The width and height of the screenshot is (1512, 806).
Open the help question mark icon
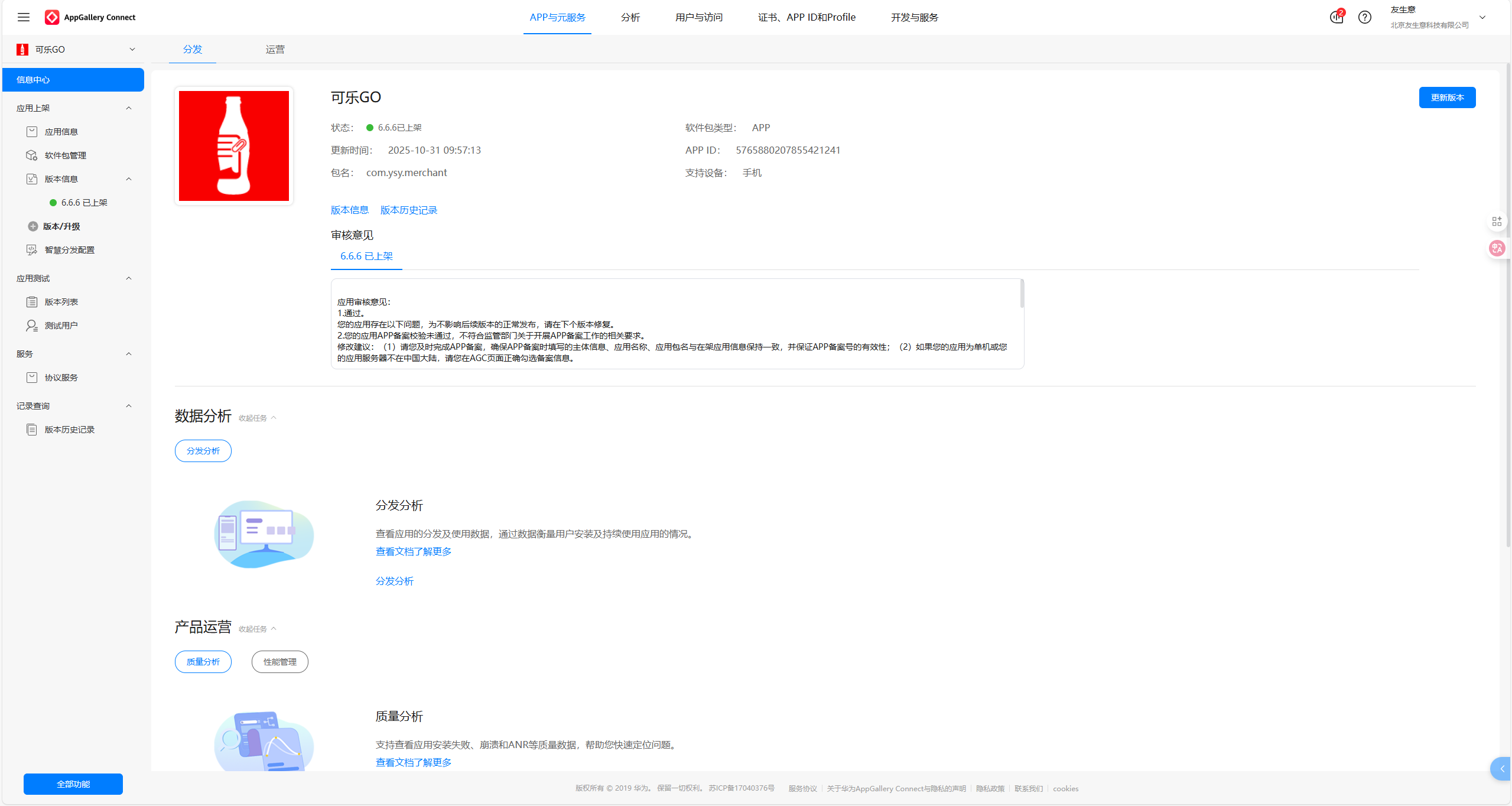click(1364, 17)
